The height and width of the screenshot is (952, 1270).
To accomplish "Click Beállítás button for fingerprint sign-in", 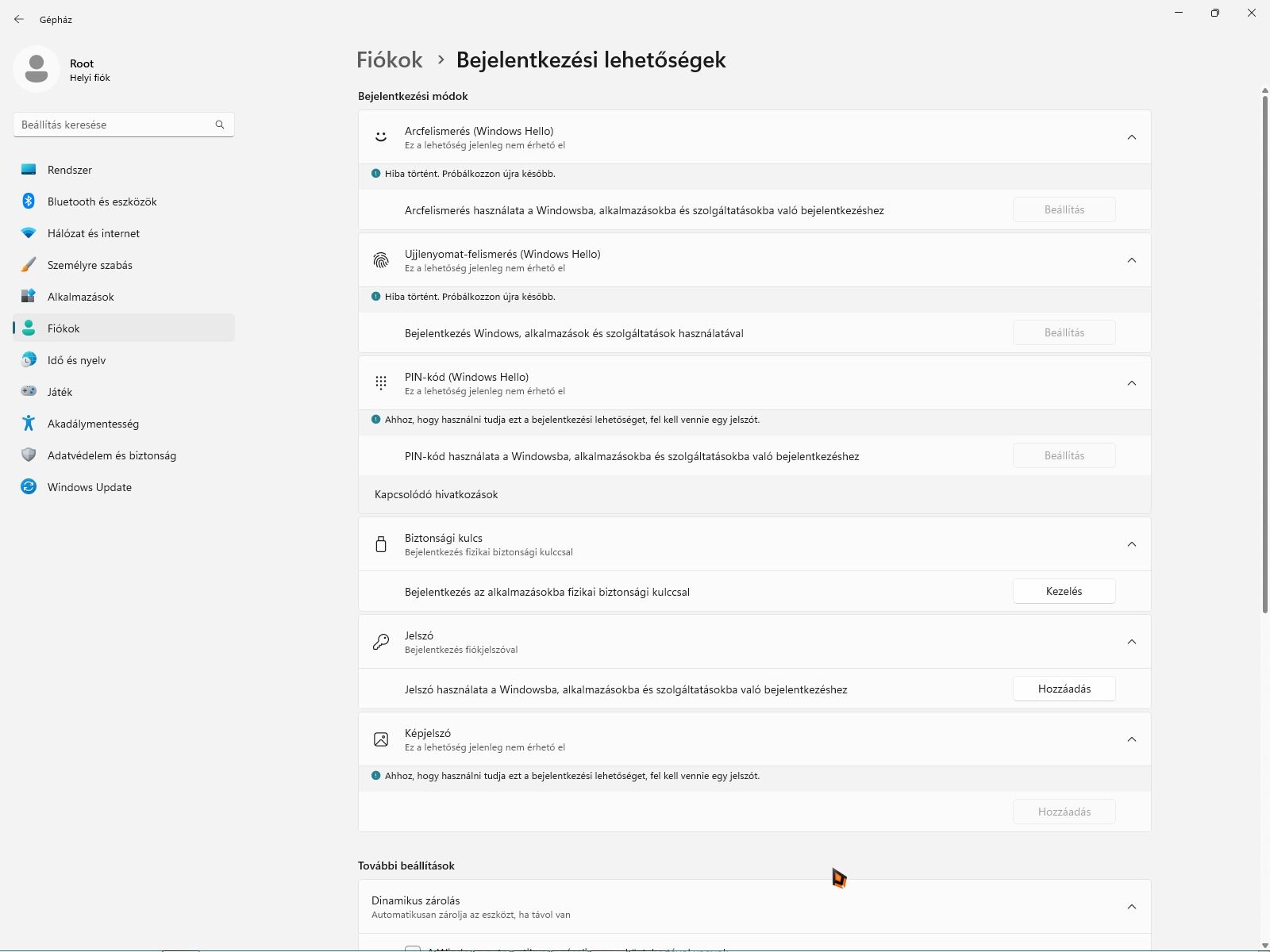I will (x=1064, y=332).
